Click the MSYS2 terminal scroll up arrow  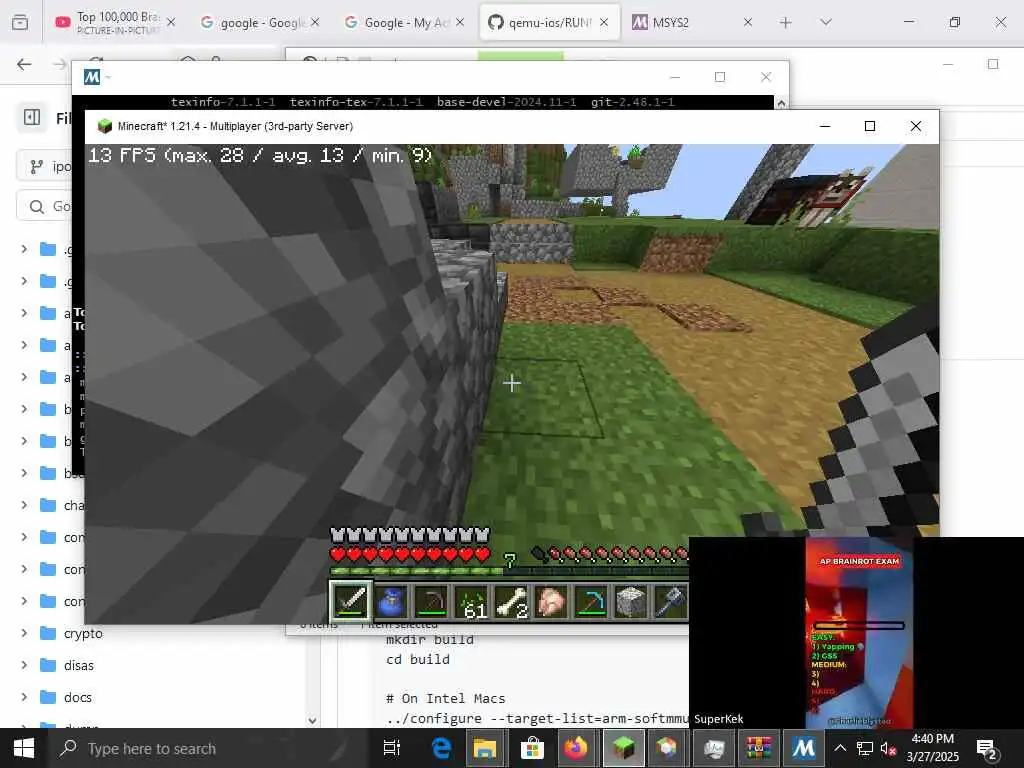pos(780,103)
